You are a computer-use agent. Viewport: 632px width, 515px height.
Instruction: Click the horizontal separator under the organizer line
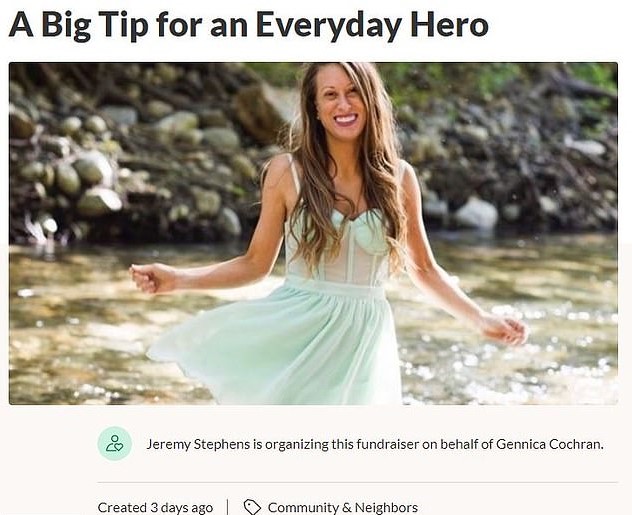[357, 482]
